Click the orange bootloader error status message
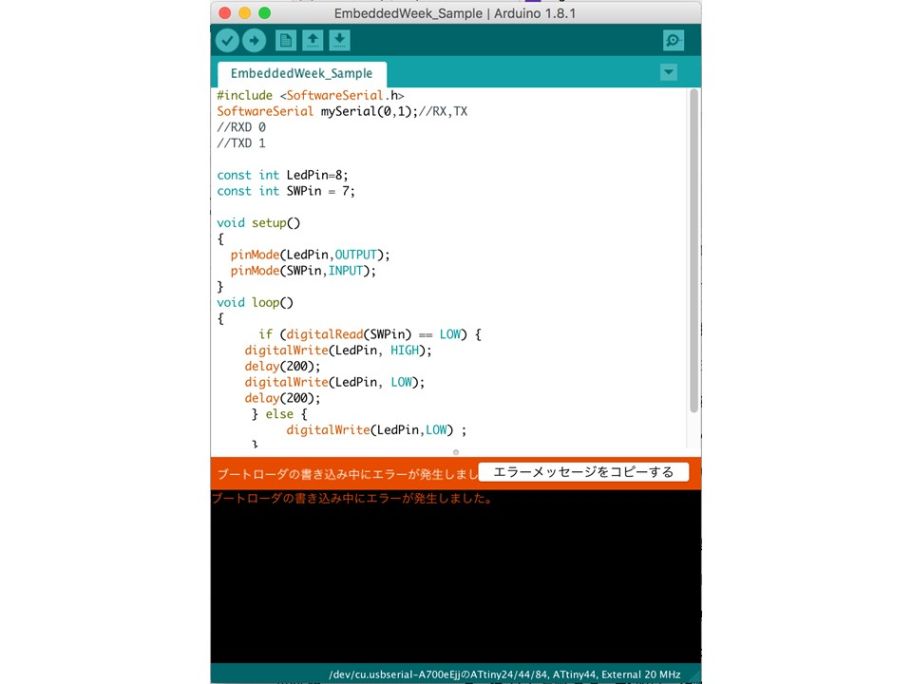The image size is (912, 684). [347, 474]
